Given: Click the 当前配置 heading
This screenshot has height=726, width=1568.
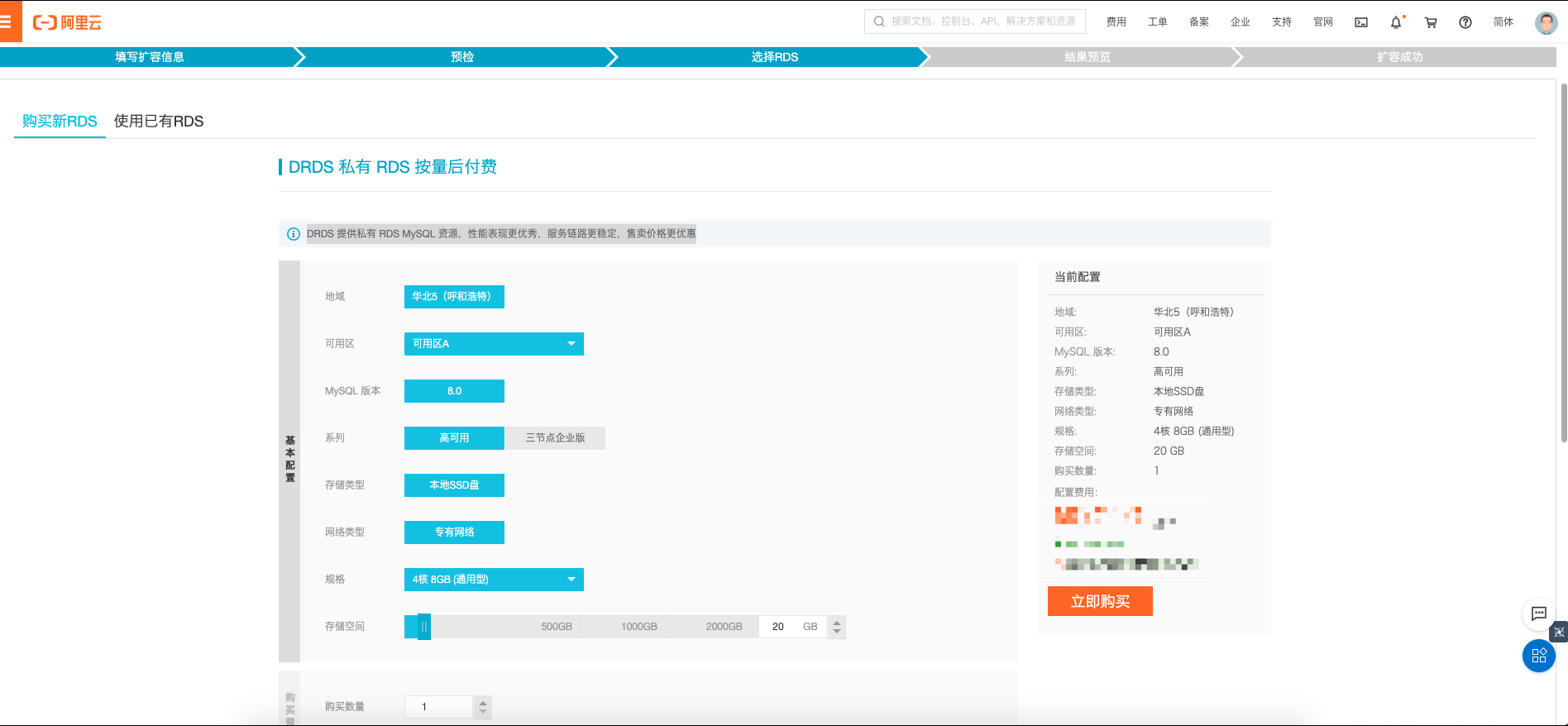Looking at the screenshot, I should point(1078,277).
